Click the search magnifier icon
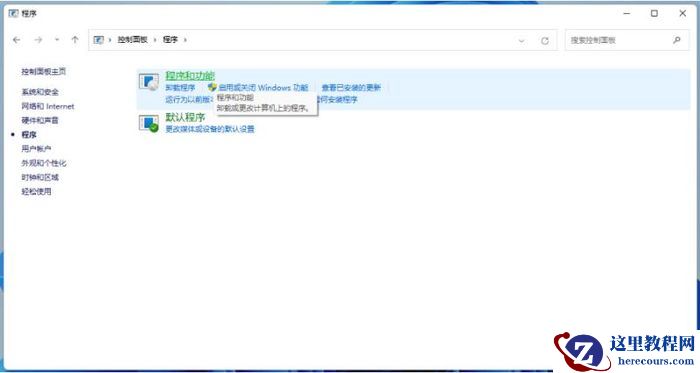Image resolution: width=700 pixels, height=373 pixels. [x=677, y=40]
